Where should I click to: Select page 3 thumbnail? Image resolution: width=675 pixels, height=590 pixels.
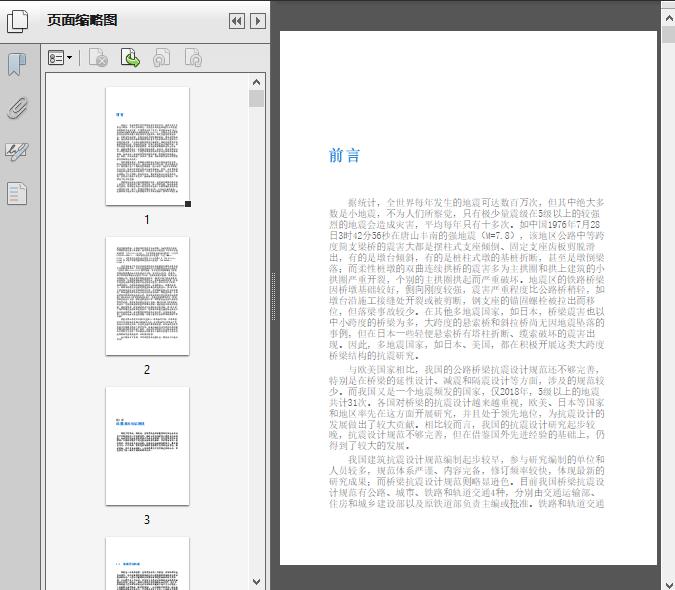point(147,446)
